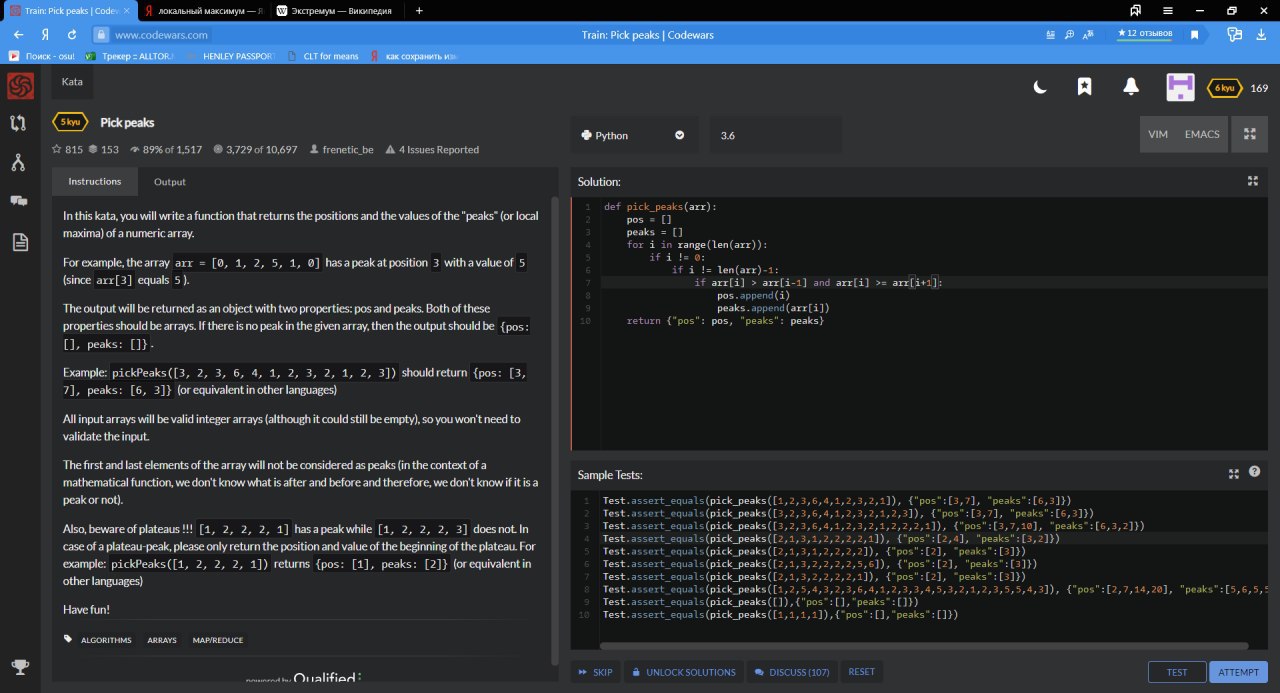Open 4 Issues Reported link
This screenshot has height=693, width=1280.
[432, 150]
